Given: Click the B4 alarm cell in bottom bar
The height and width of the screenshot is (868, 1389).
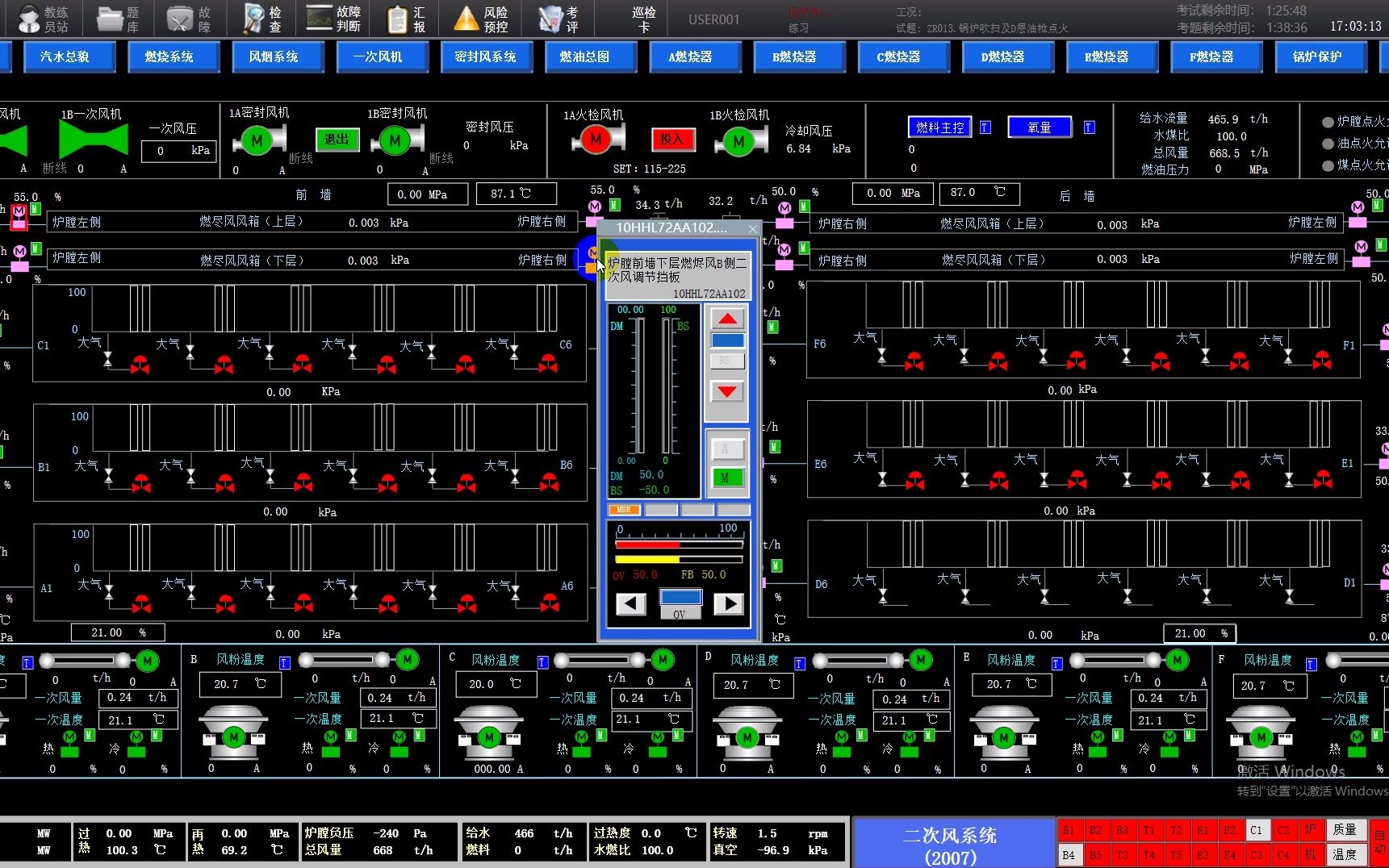Looking at the screenshot, I should click(1069, 854).
